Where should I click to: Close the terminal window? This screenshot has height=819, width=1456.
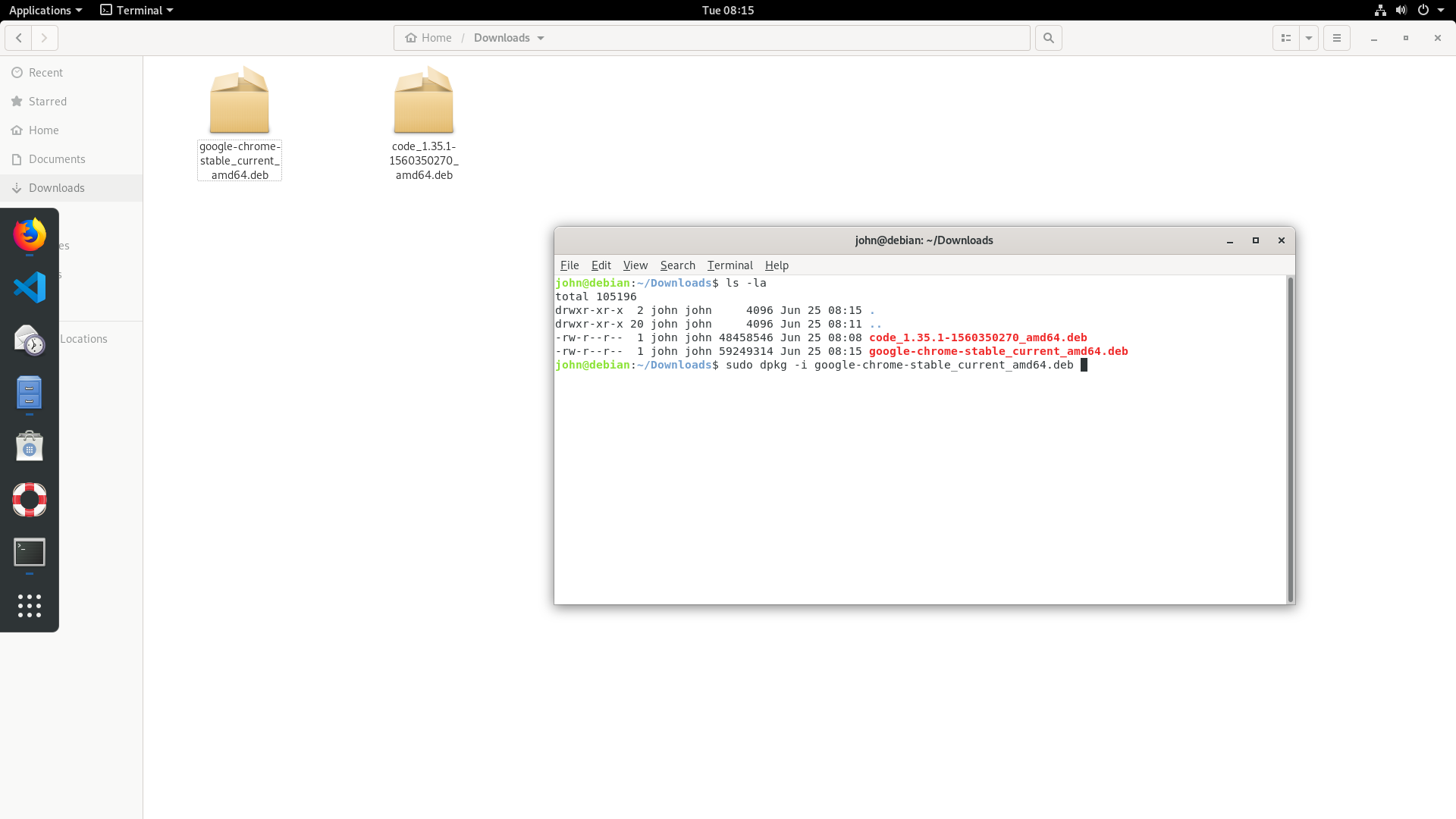tap(1282, 240)
